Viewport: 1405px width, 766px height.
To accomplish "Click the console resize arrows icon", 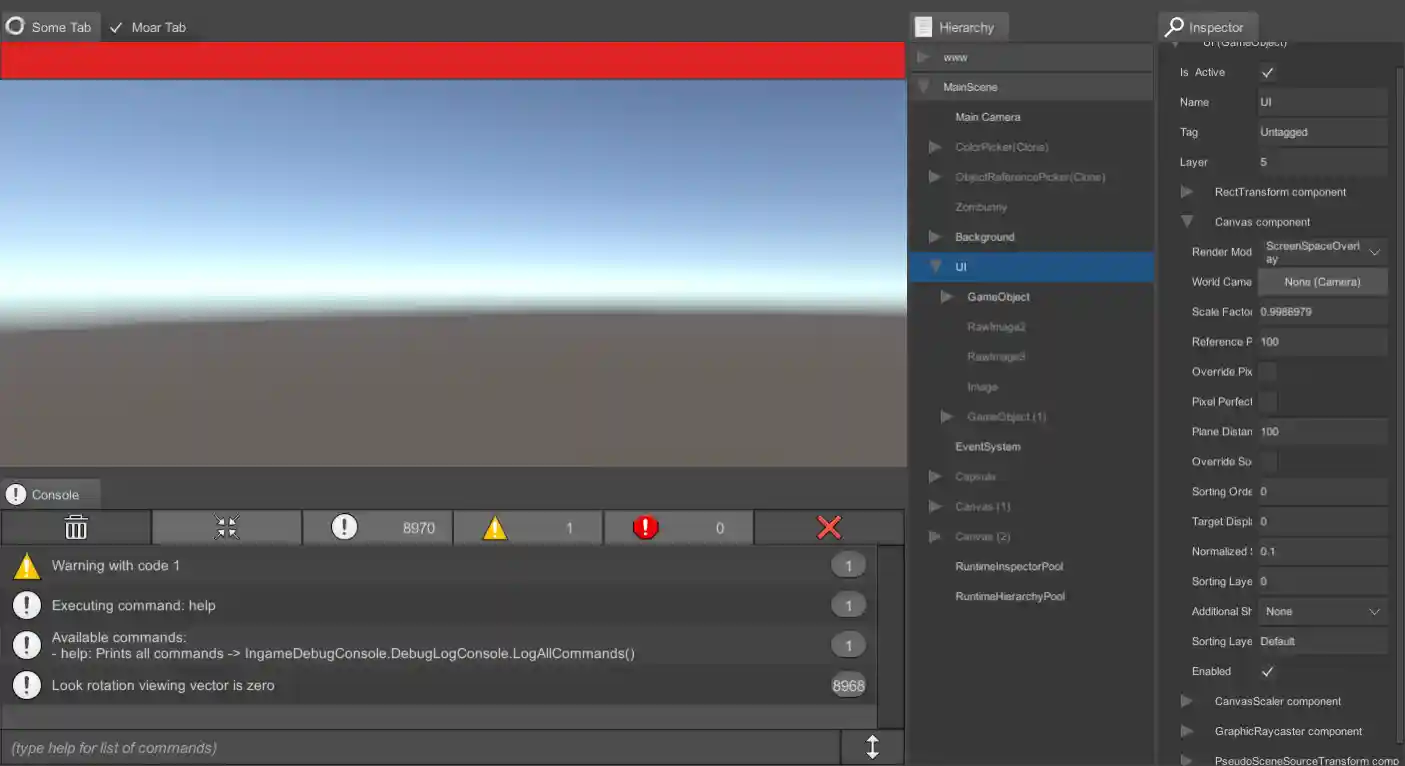I will [x=872, y=747].
